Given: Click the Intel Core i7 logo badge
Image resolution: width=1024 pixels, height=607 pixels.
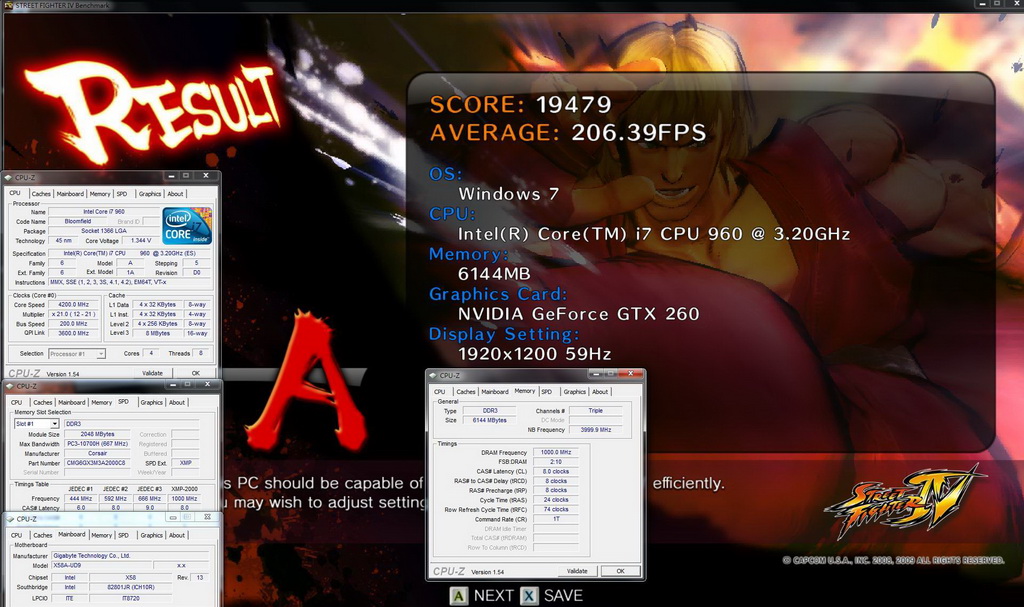Looking at the screenshot, I should [x=187, y=226].
